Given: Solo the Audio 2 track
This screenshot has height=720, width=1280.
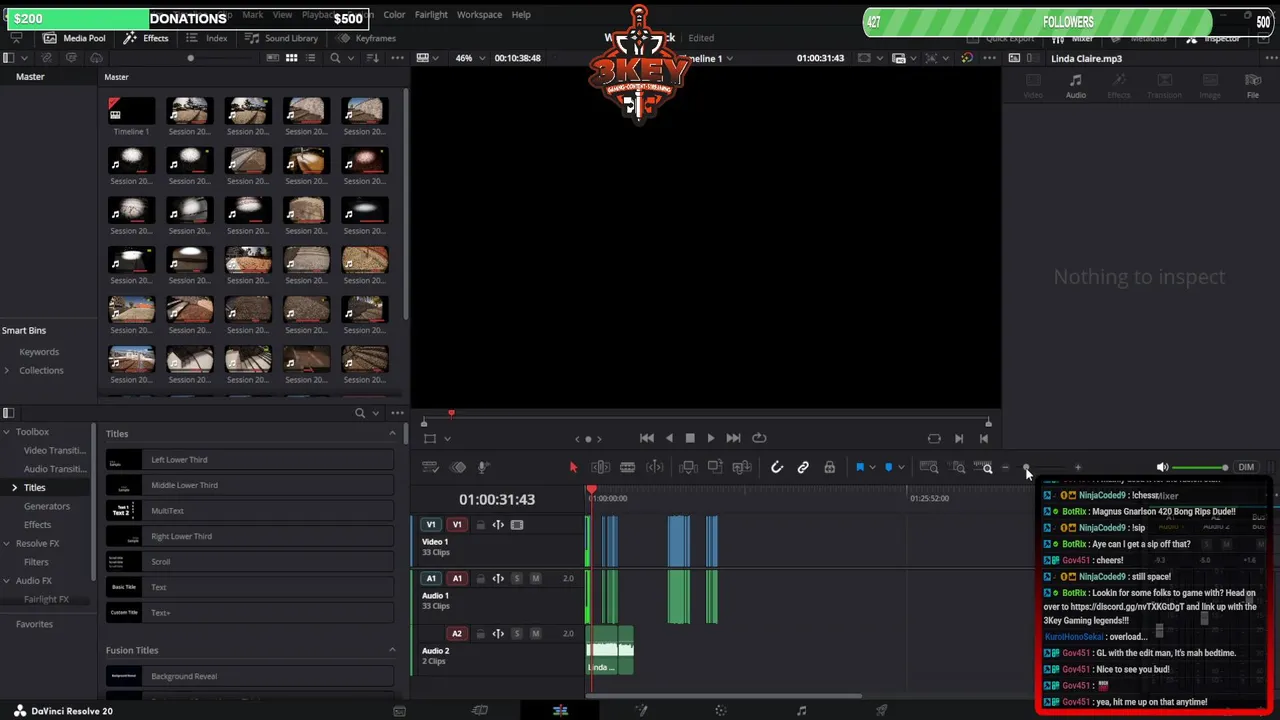Looking at the screenshot, I should 517,633.
